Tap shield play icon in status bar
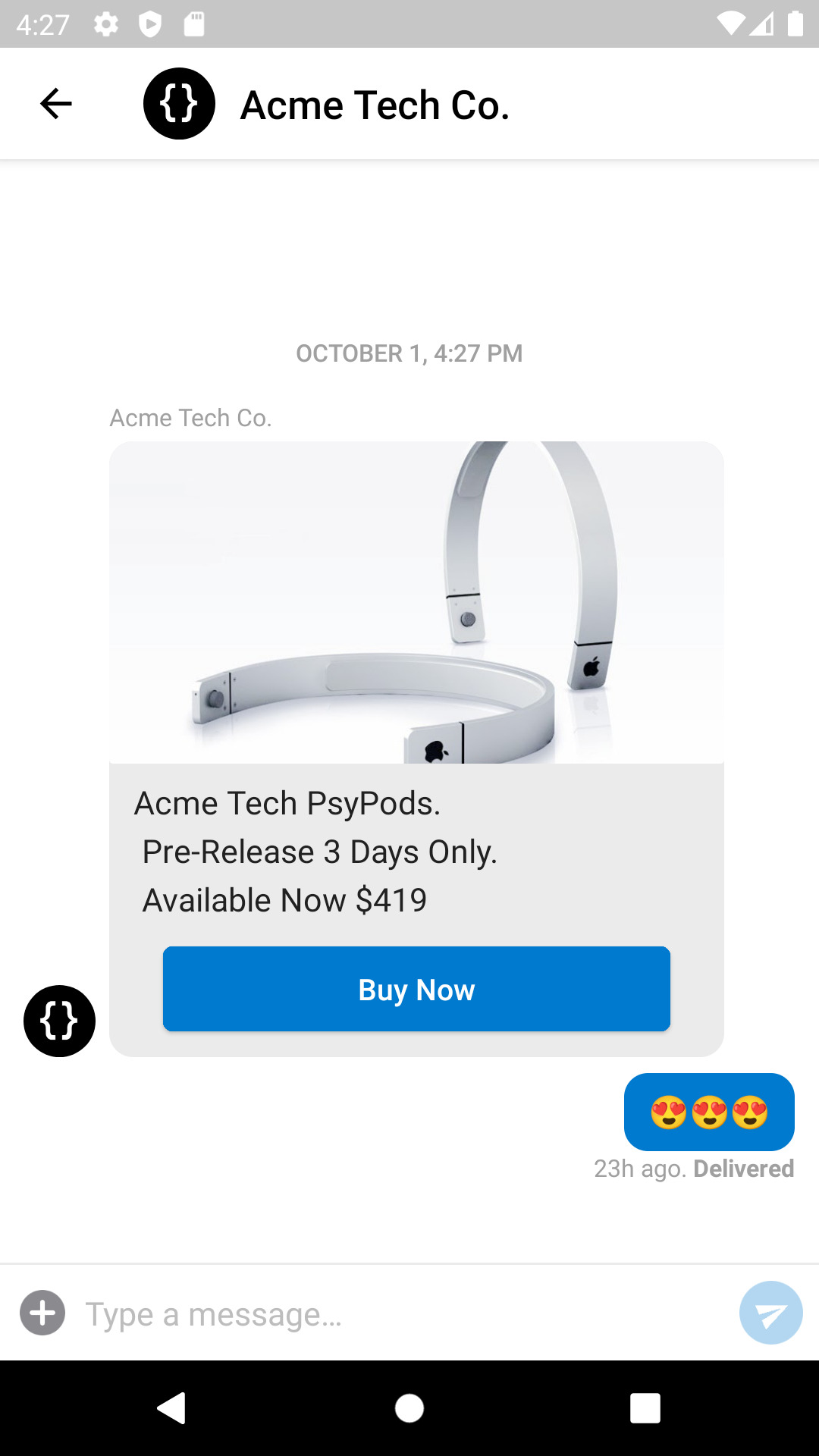The width and height of the screenshot is (819, 1456). (x=150, y=24)
